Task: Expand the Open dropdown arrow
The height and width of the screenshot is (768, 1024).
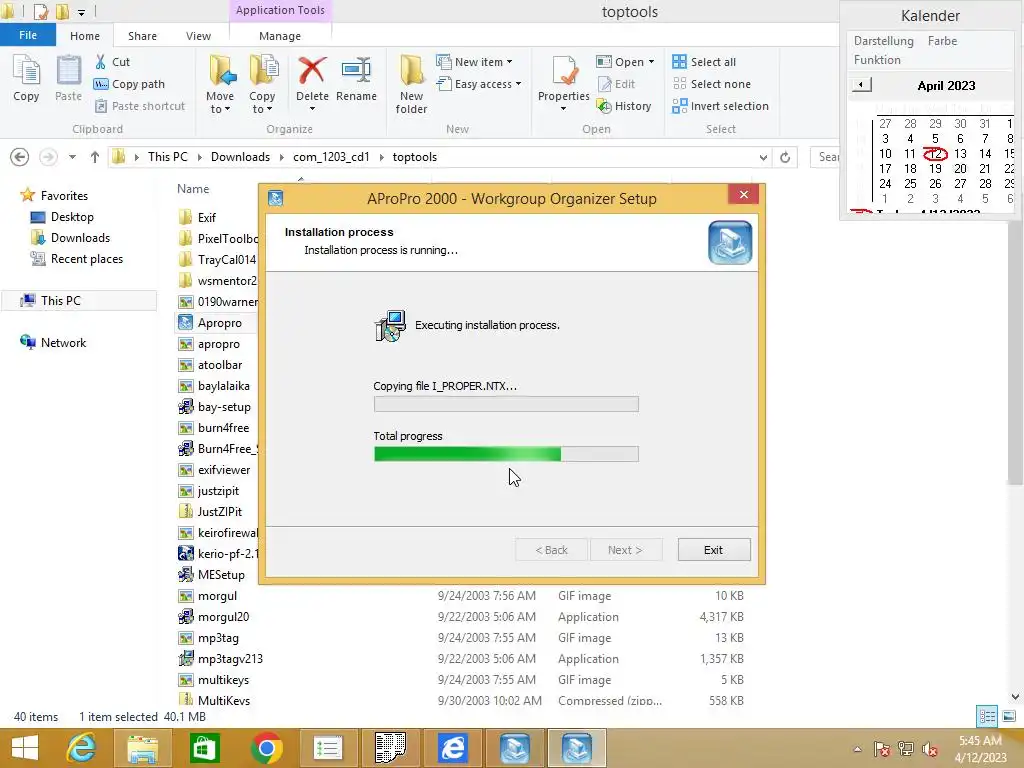Action: click(x=651, y=62)
